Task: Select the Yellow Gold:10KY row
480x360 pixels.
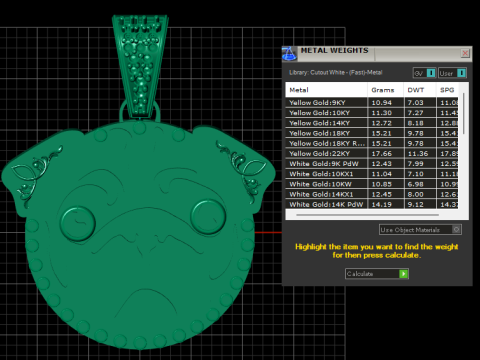Action: (372, 113)
